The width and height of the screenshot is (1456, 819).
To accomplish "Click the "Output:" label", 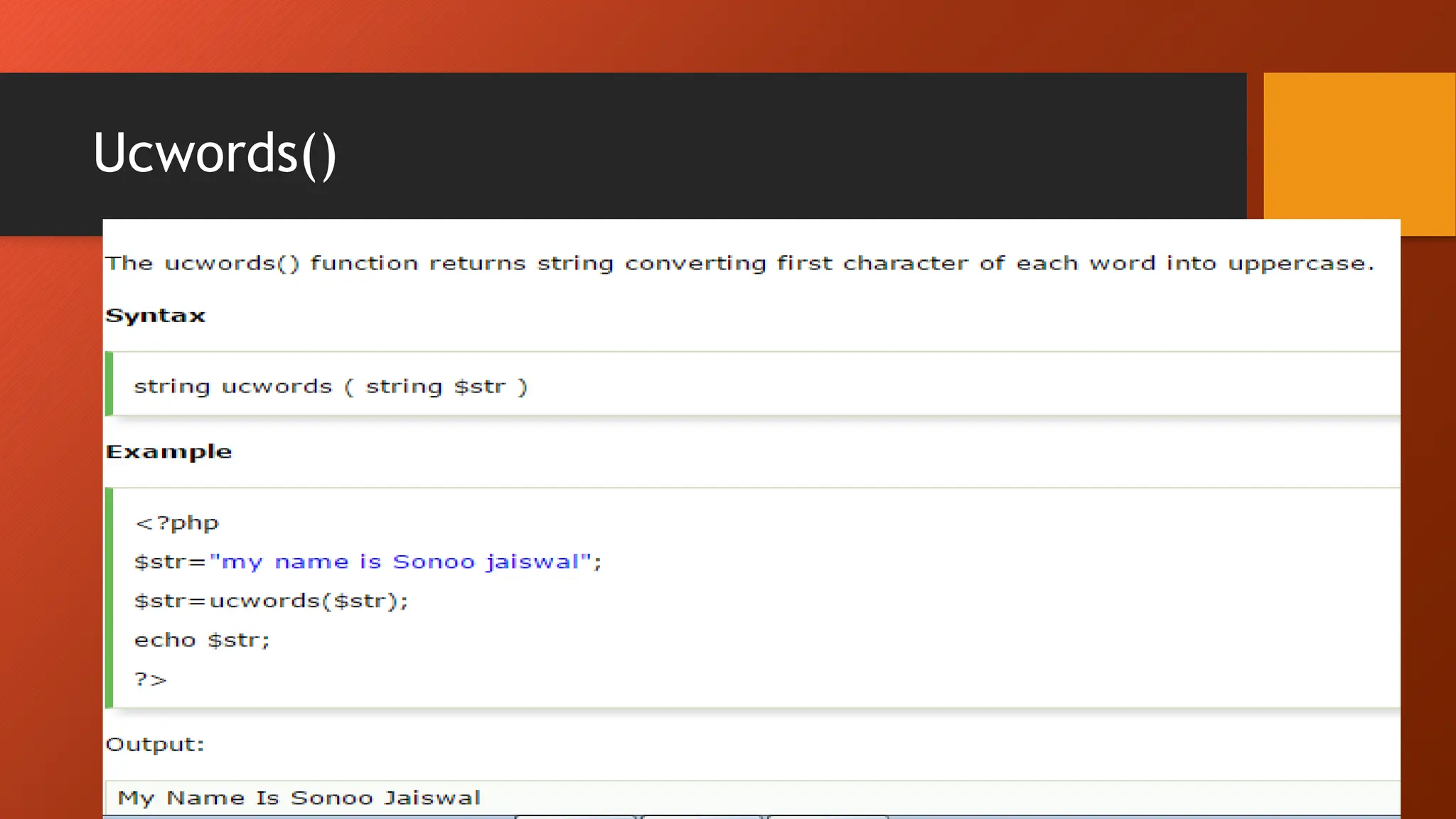I will pyautogui.click(x=155, y=744).
